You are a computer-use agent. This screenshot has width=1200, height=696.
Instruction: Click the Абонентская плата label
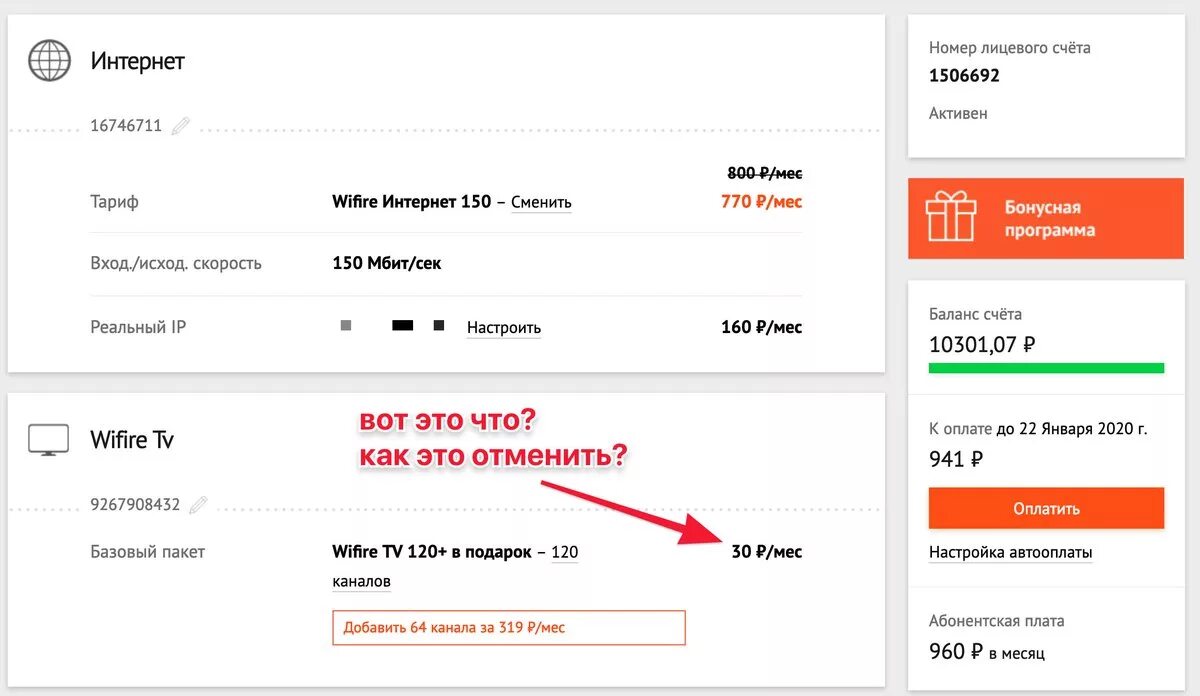point(997,621)
